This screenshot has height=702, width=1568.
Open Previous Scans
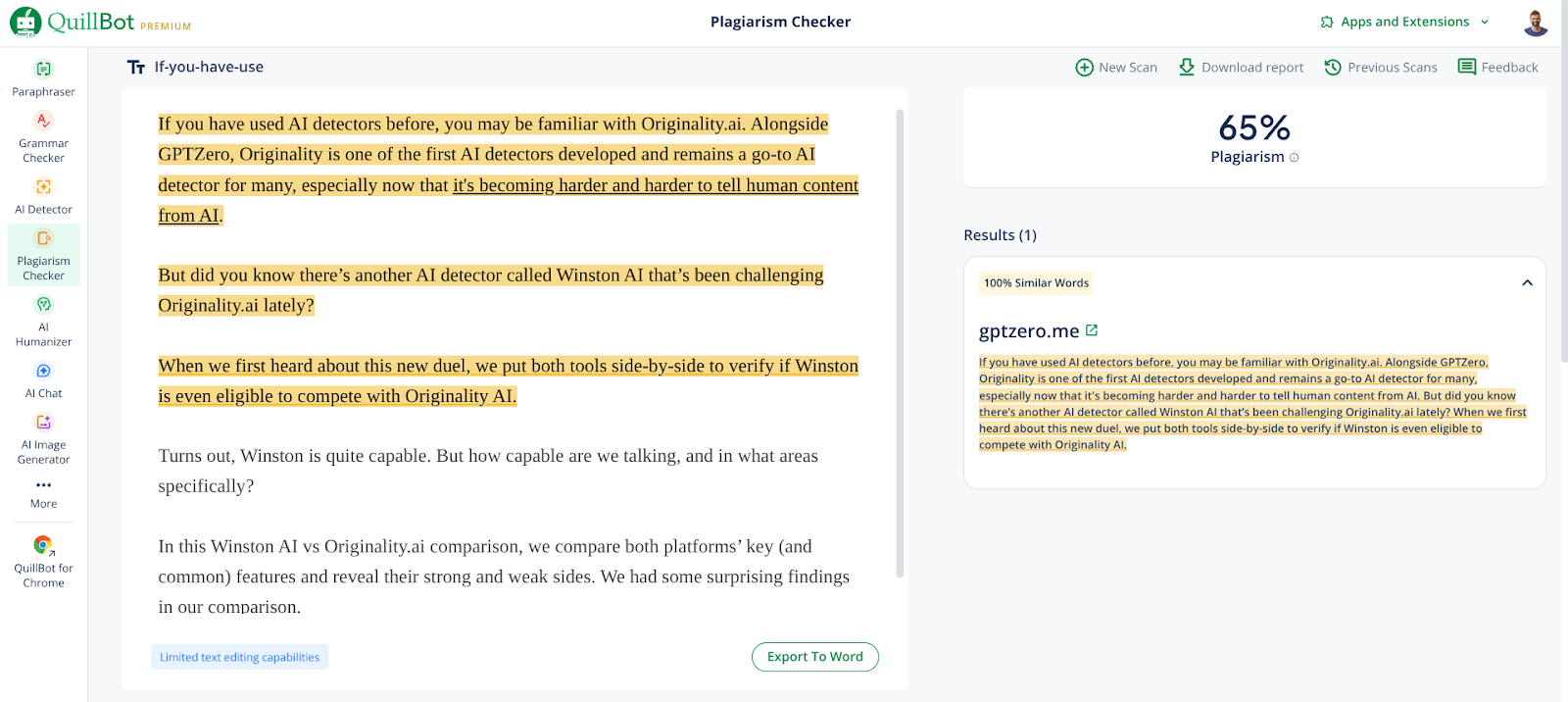[x=1380, y=67]
